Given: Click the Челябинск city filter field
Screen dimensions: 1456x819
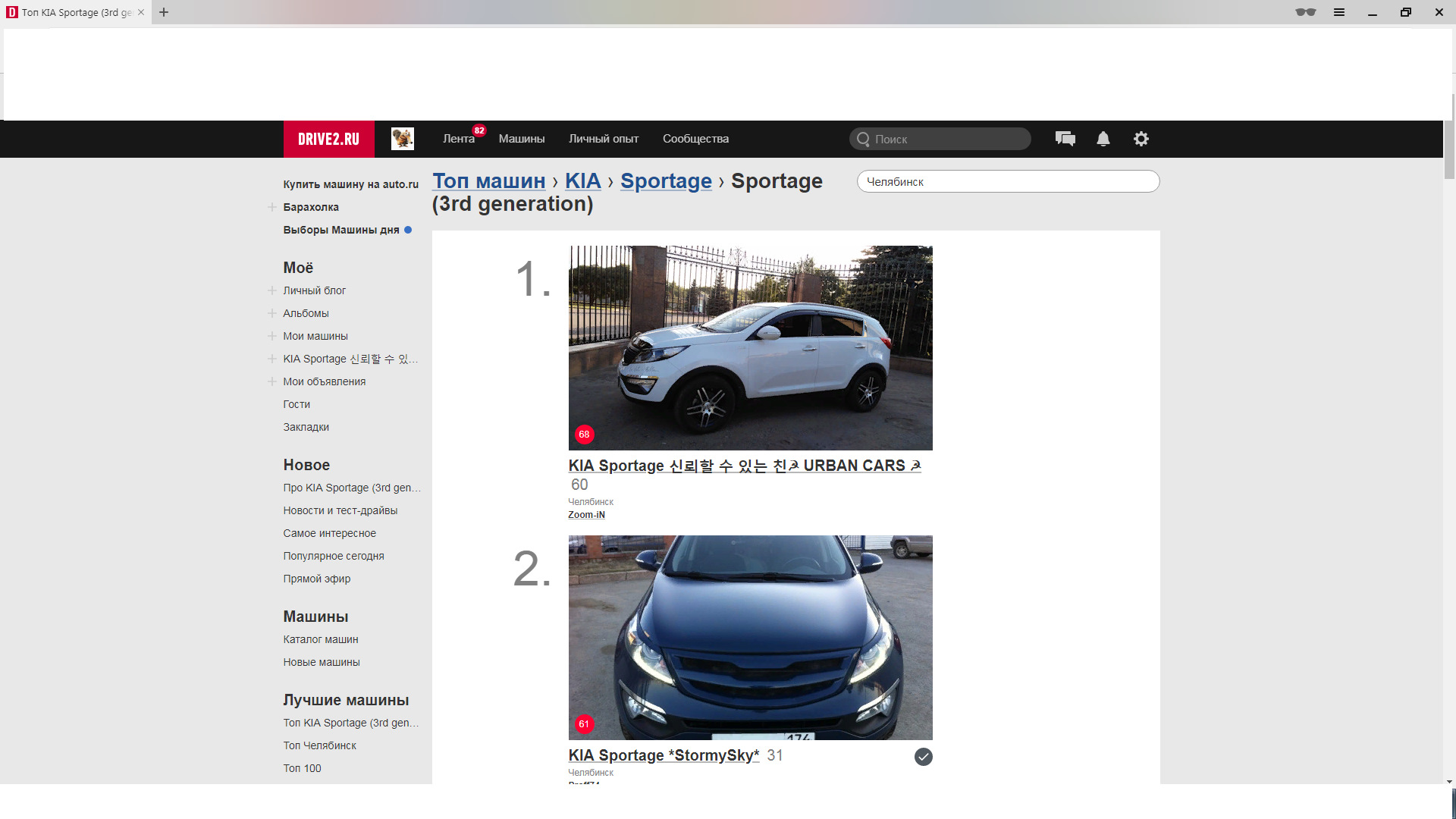Looking at the screenshot, I should pos(1008,181).
